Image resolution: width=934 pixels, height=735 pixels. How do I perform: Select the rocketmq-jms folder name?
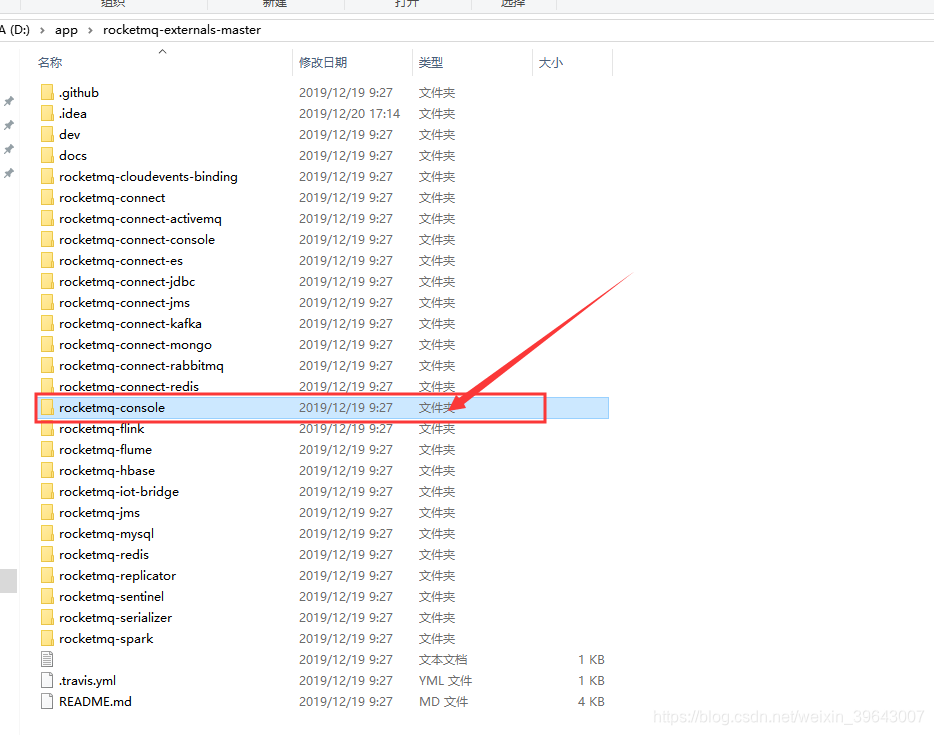pyautogui.click(x=99, y=512)
